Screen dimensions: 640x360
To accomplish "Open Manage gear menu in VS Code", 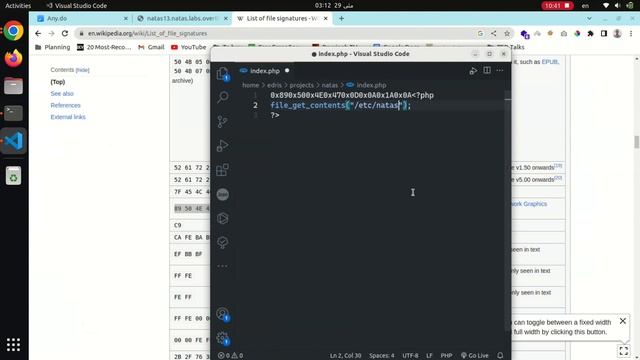I will tap(223, 338).
